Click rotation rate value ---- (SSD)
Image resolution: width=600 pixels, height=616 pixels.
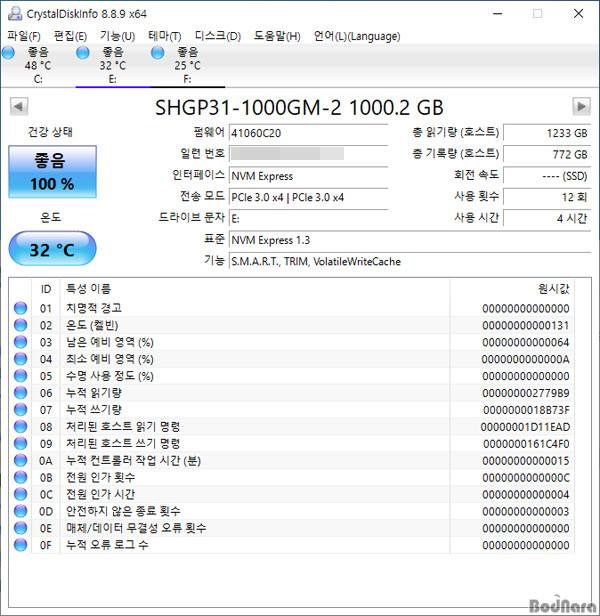pyautogui.click(x=547, y=176)
